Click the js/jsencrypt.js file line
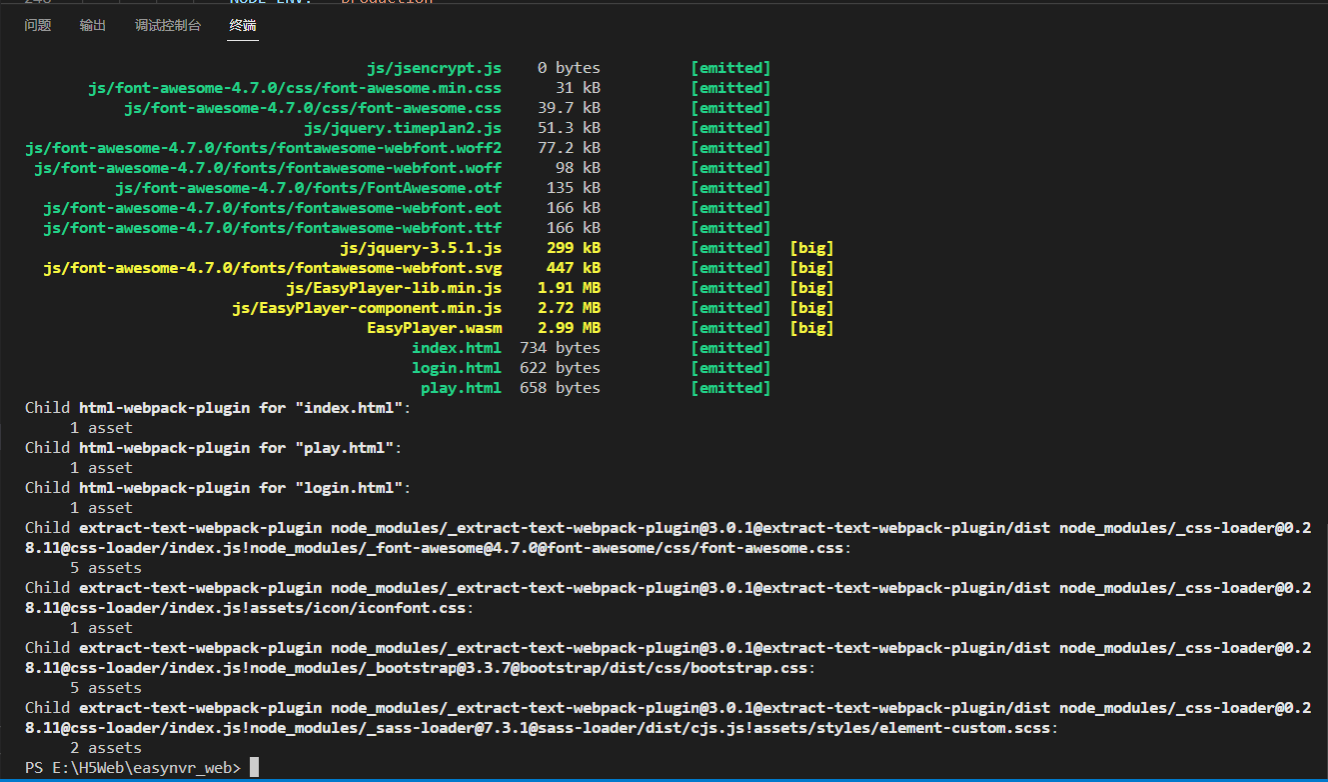This screenshot has height=782, width=1328. pos(434,68)
